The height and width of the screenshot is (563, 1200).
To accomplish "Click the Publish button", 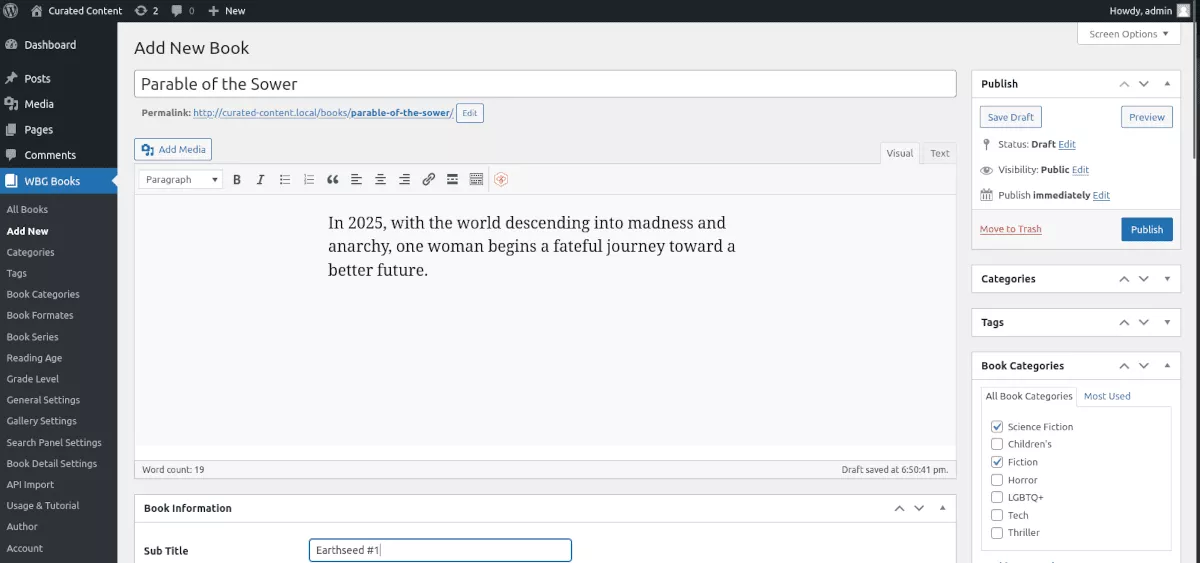I will [x=1147, y=229].
